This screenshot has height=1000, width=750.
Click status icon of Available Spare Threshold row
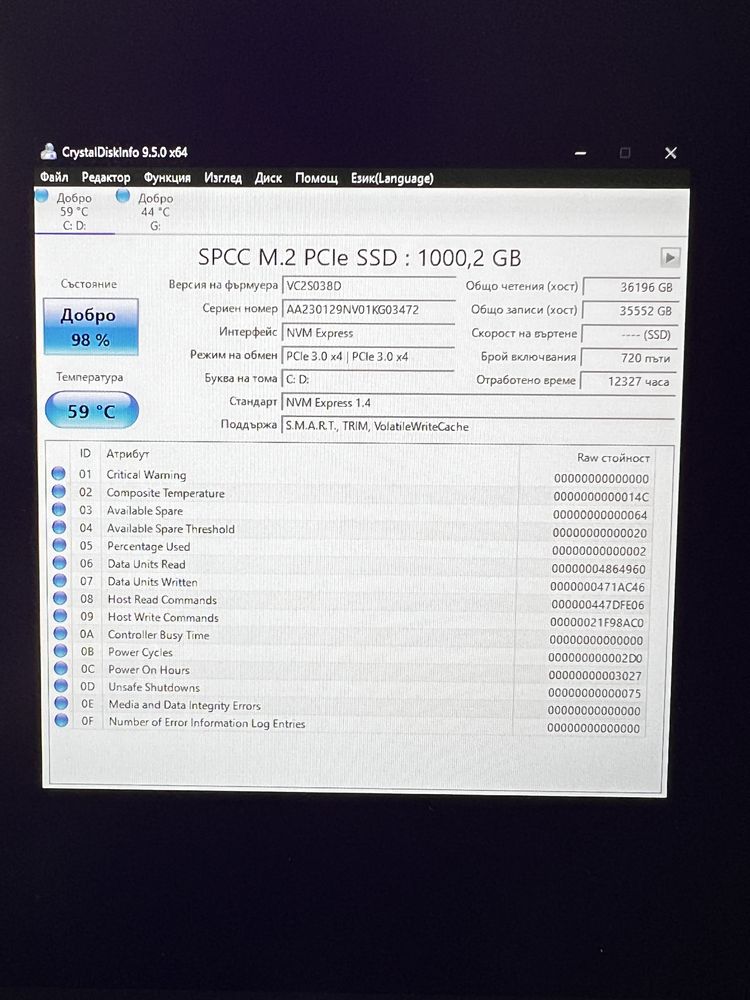pyautogui.click(x=59, y=527)
